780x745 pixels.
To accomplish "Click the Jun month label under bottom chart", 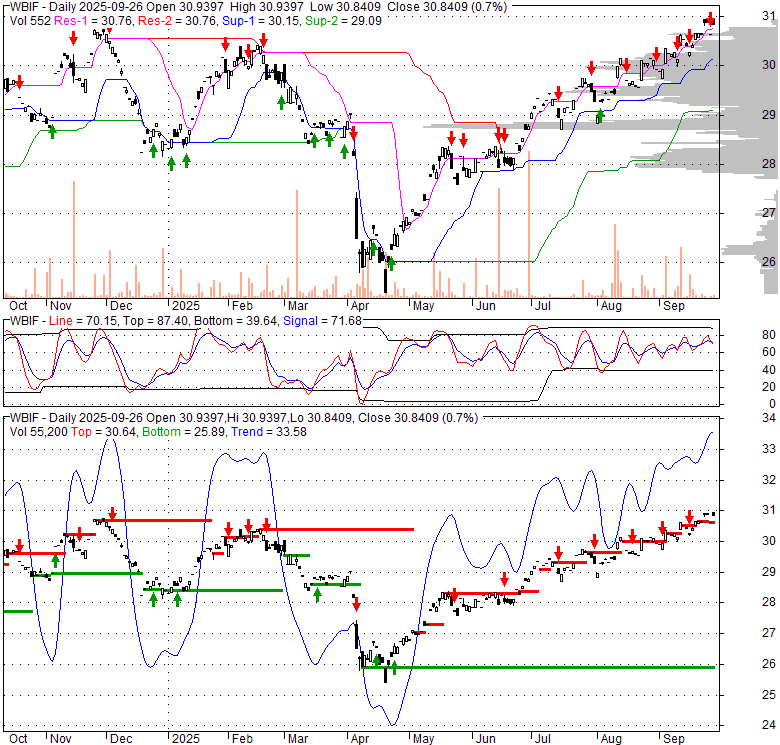I will coord(486,739).
